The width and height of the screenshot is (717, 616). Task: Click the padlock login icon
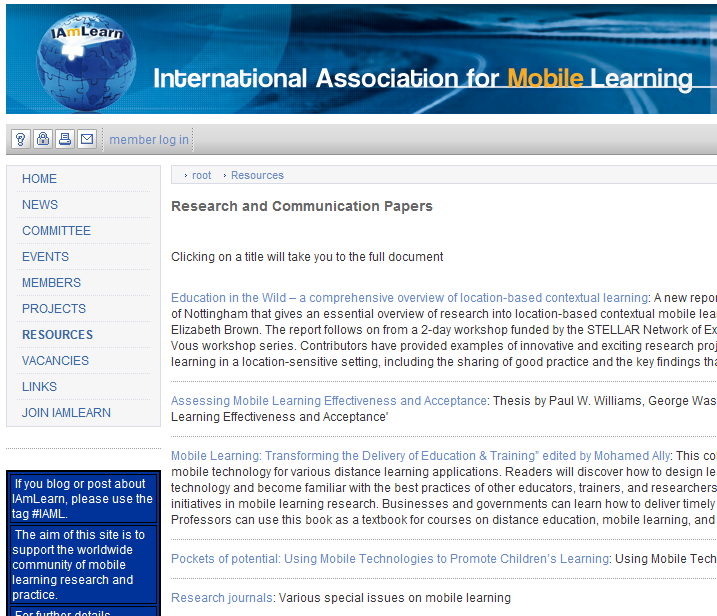[43, 139]
